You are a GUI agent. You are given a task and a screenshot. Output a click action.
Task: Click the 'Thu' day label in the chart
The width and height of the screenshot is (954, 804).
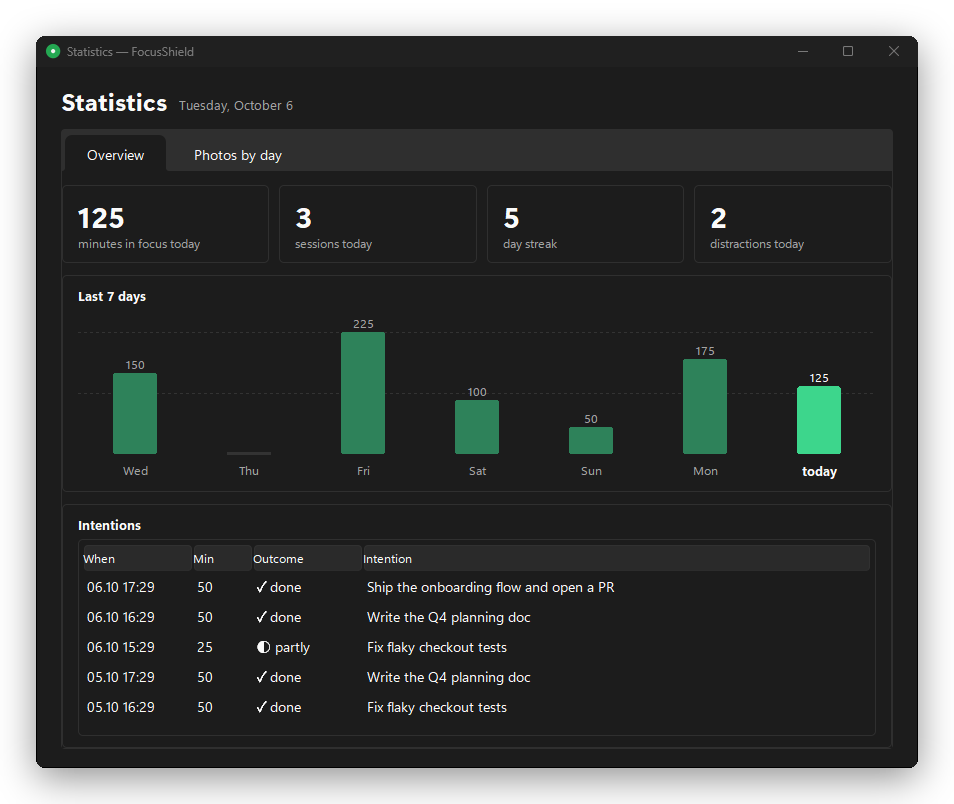click(249, 470)
